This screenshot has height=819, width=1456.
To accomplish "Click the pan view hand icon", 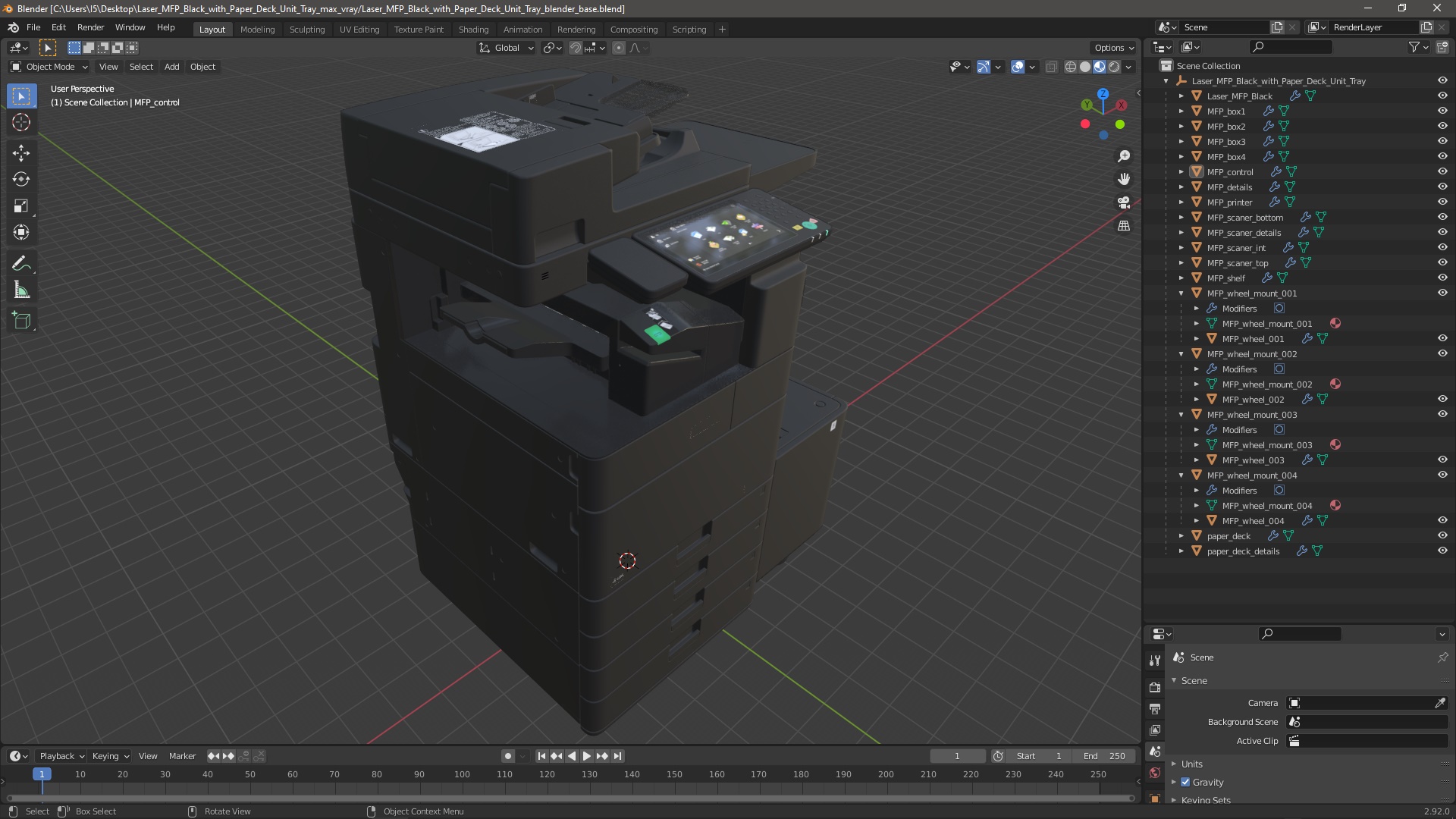I will tap(1124, 179).
